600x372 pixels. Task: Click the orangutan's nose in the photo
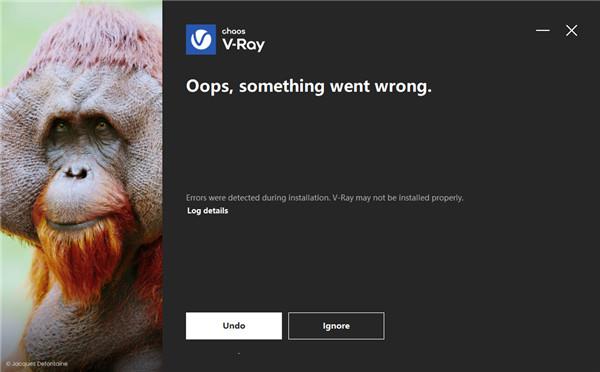coord(76,173)
